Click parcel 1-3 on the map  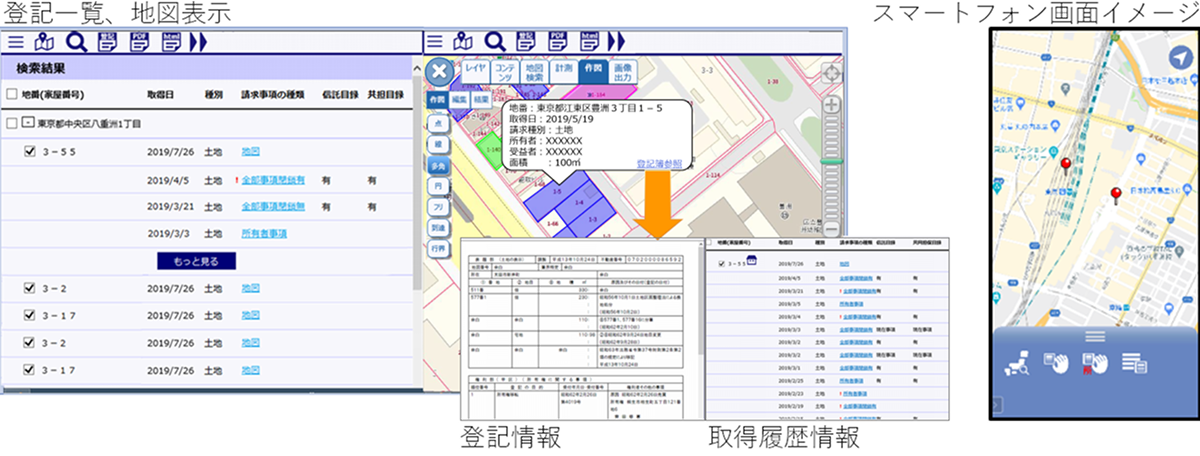592,218
